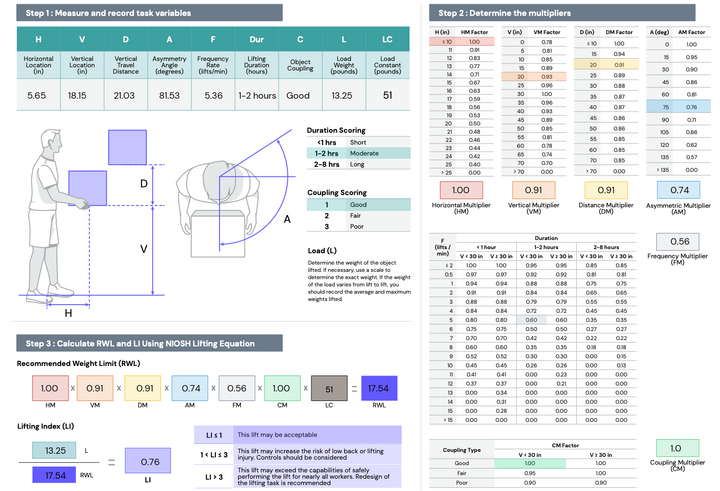
Task: Select the Moderate duration scoring row
Action: (358, 152)
